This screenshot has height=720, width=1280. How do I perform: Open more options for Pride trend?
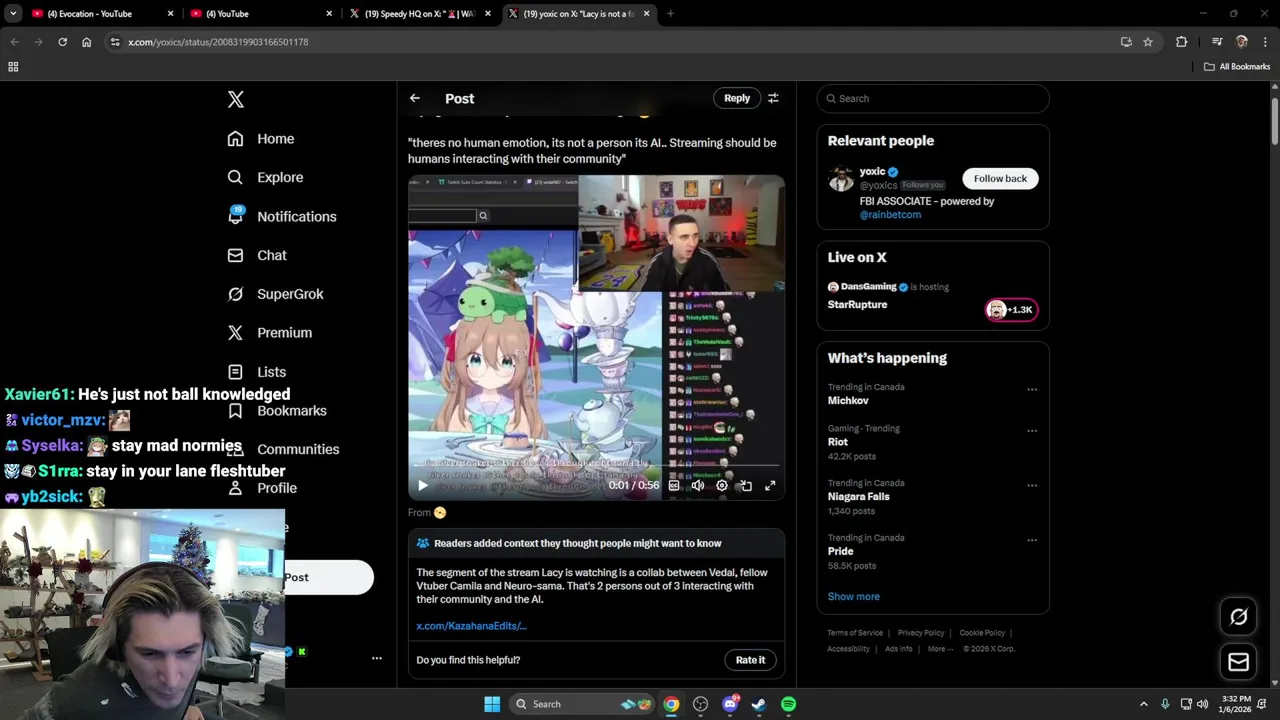pos(1032,540)
